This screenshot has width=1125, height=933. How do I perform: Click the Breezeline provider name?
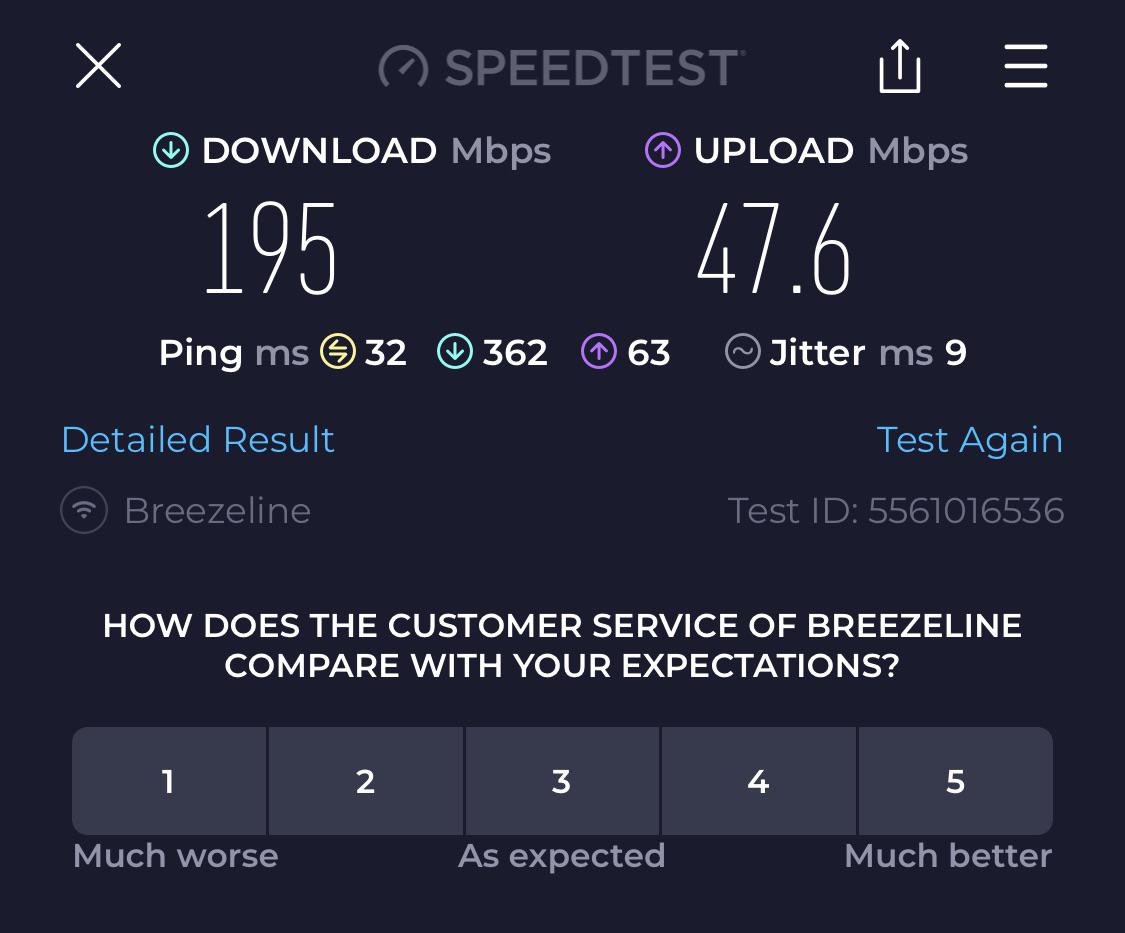coord(217,510)
